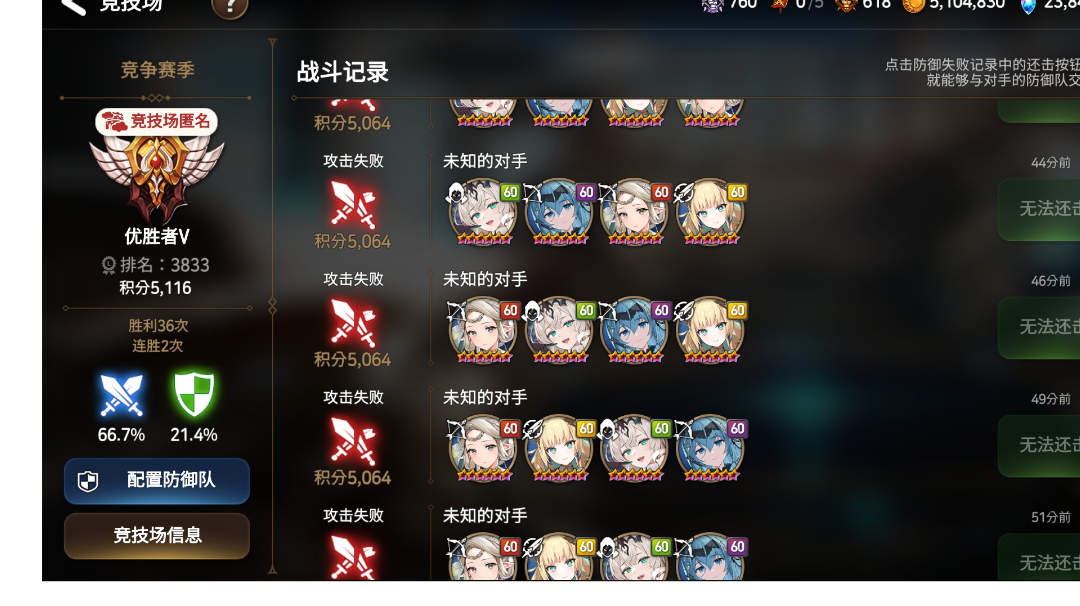This screenshot has height=606, width=1080.
Task: Click red broken swords icon in 46分前 record
Action: point(353,323)
